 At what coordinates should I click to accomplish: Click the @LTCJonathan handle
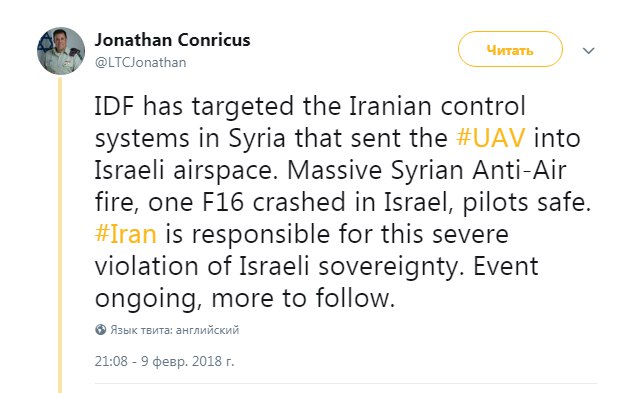tap(140, 63)
